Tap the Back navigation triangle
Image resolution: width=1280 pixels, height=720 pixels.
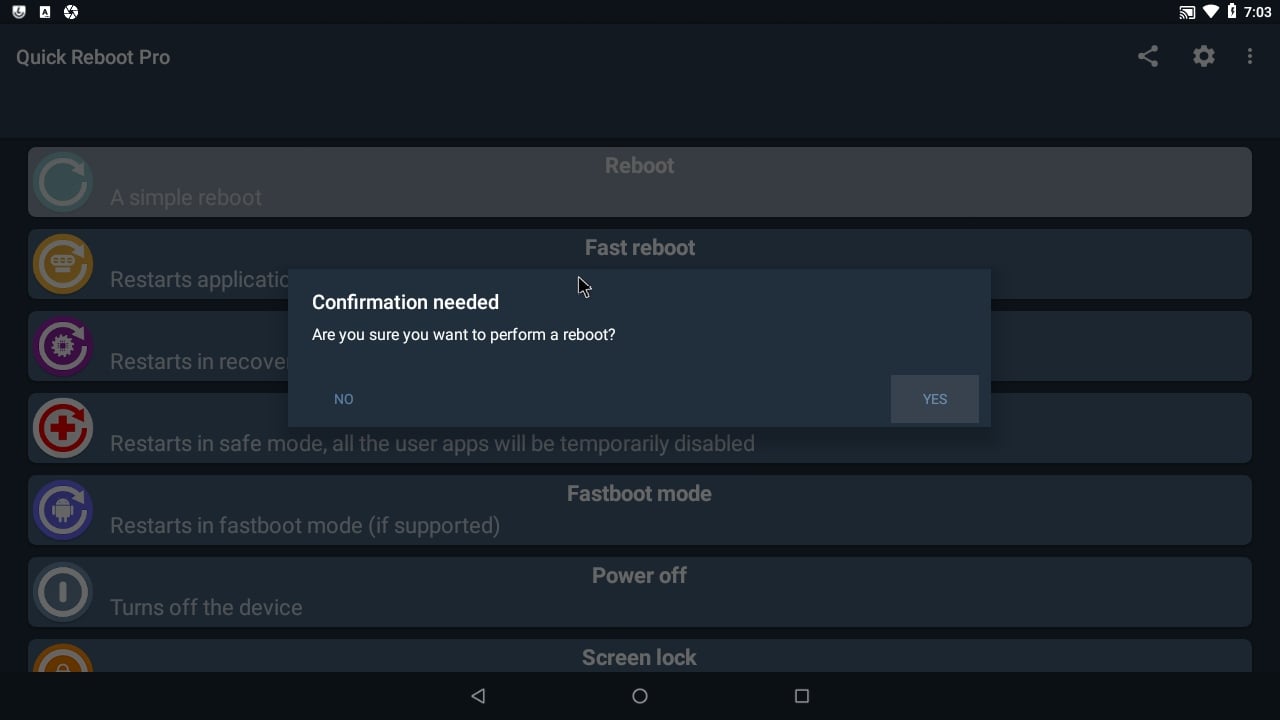click(x=478, y=696)
